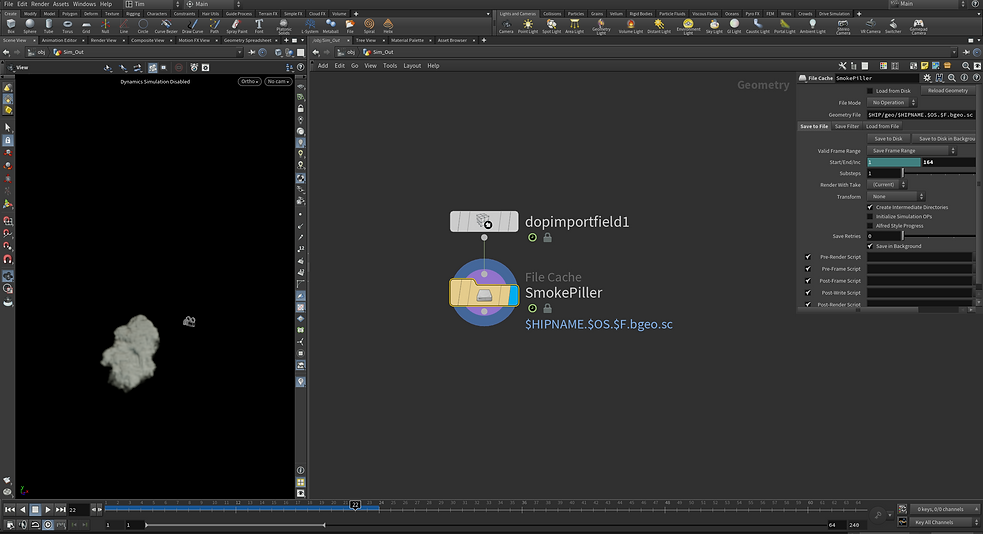
Task: Open the Ortho viewport projection menu
Action: pos(249,81)
